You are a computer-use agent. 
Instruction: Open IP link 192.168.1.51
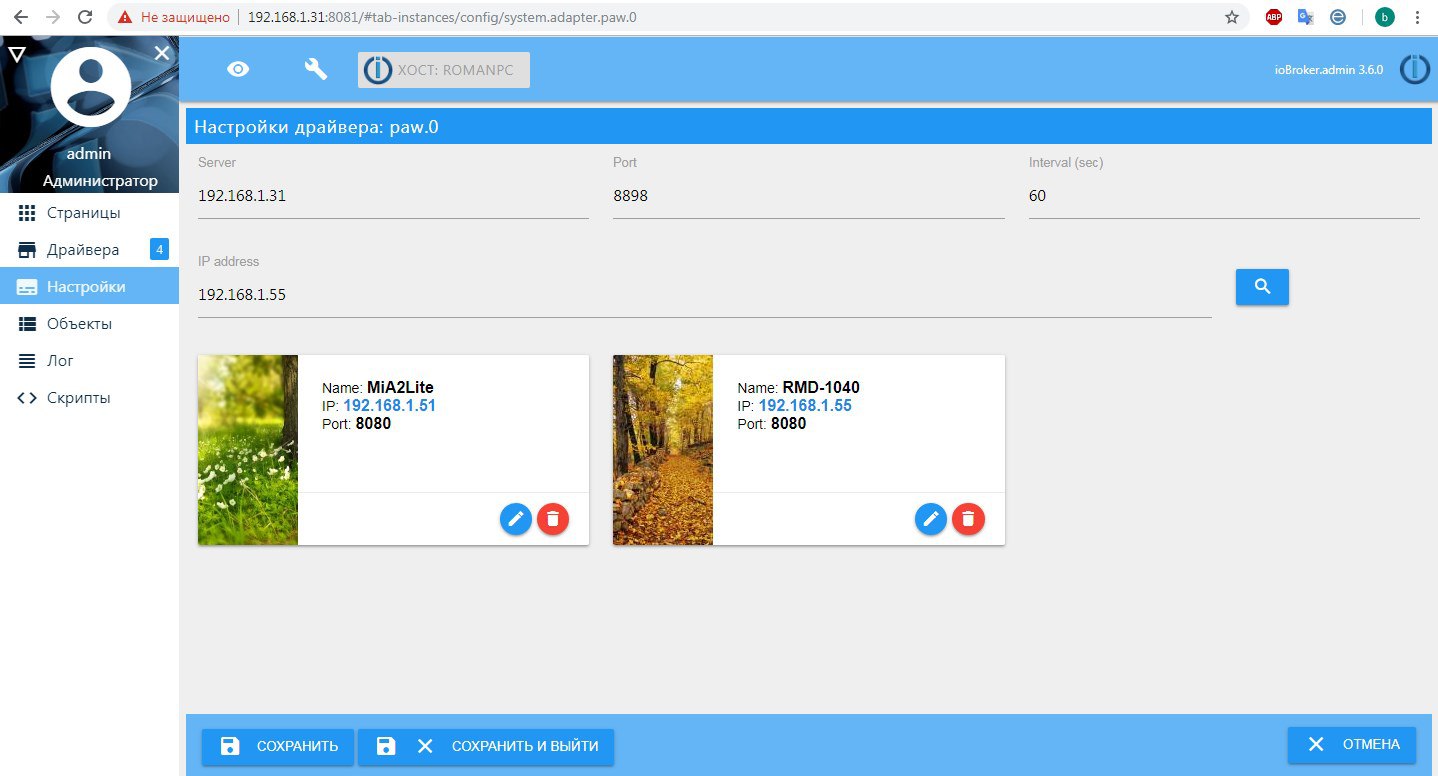click(390, 406)
